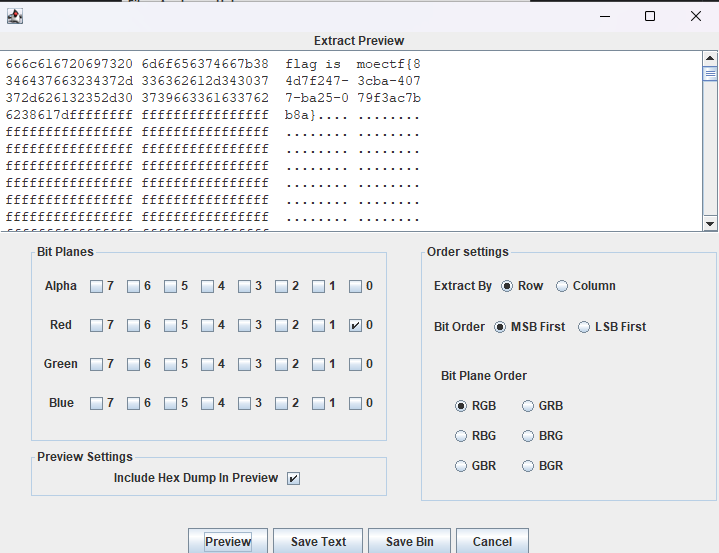
Task: Check the Green bit plane 0 checkbox
Action: coord(355,364)
